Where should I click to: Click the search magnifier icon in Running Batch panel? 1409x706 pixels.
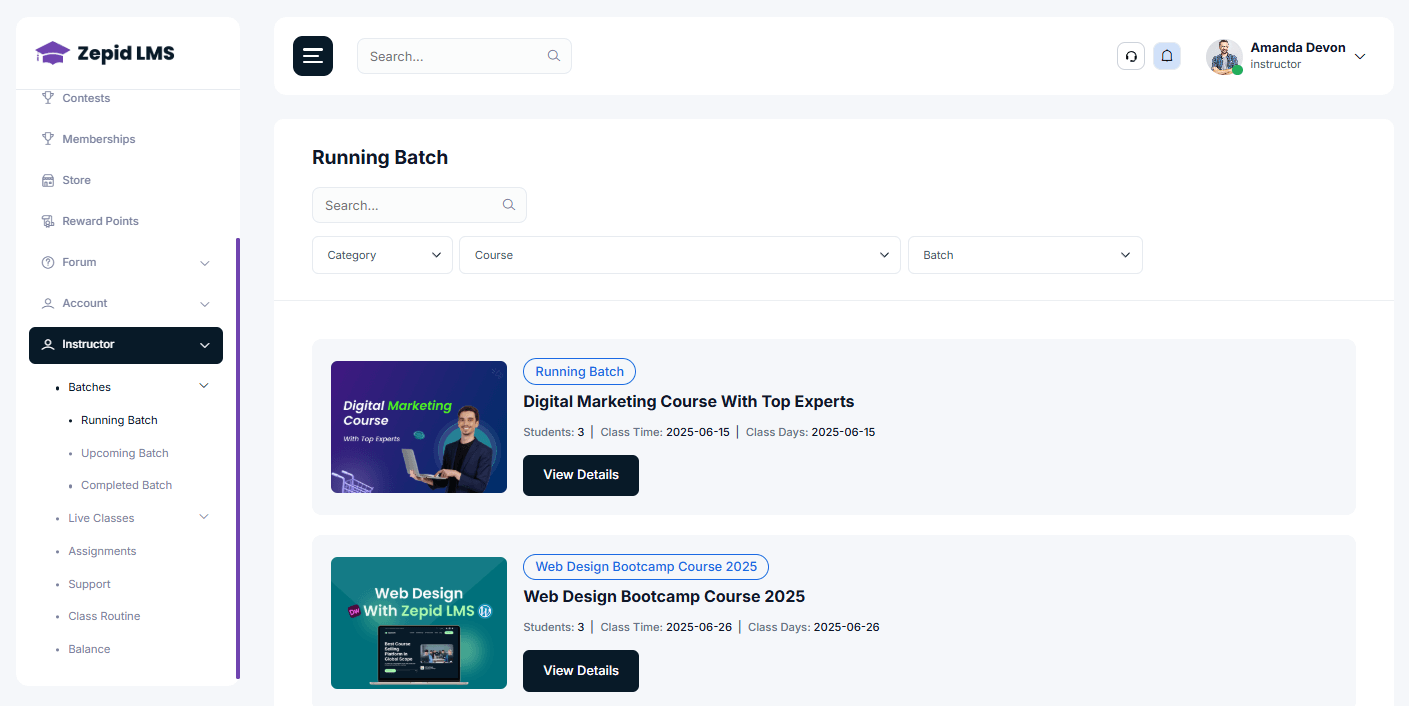pos(508,204)
